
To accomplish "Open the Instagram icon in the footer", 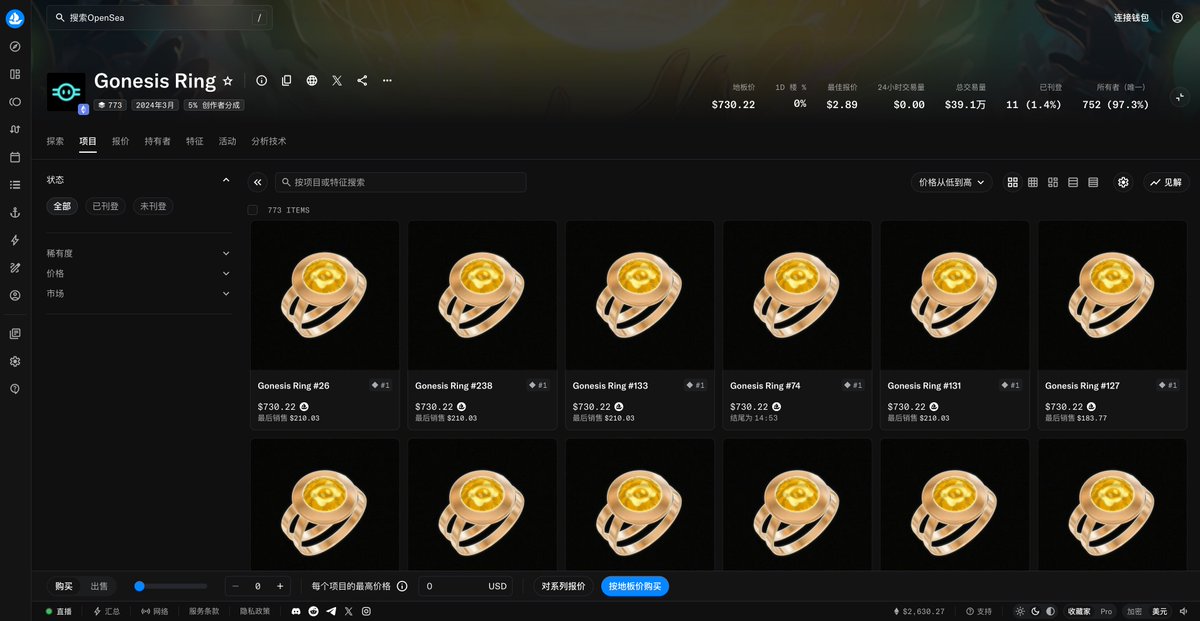I will point(366,611).
